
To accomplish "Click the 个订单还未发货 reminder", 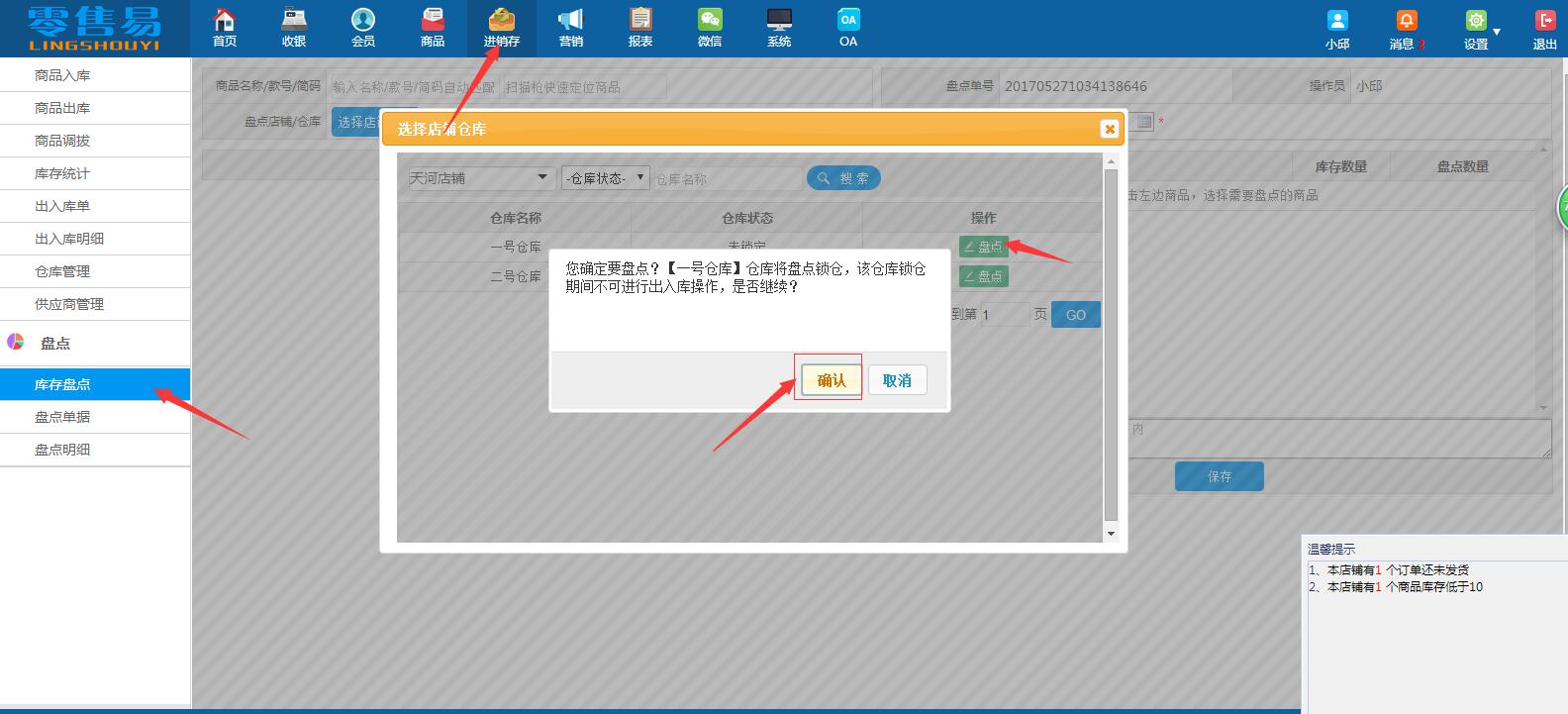I will 1426,569.
